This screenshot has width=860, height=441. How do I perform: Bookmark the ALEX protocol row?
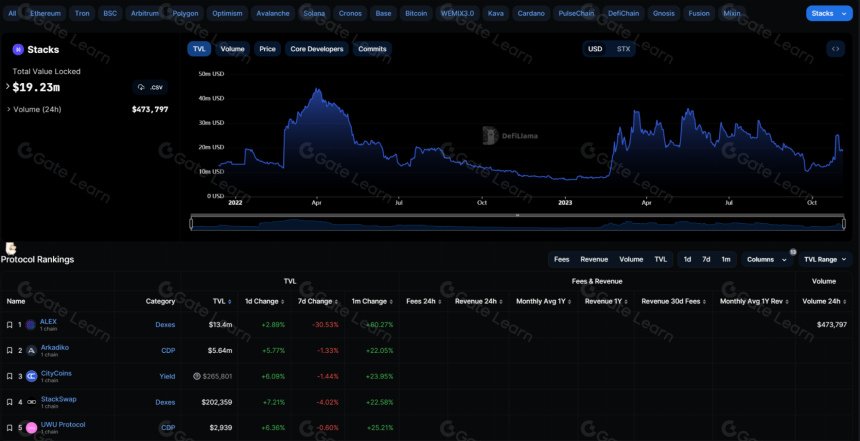coord(9,325)
